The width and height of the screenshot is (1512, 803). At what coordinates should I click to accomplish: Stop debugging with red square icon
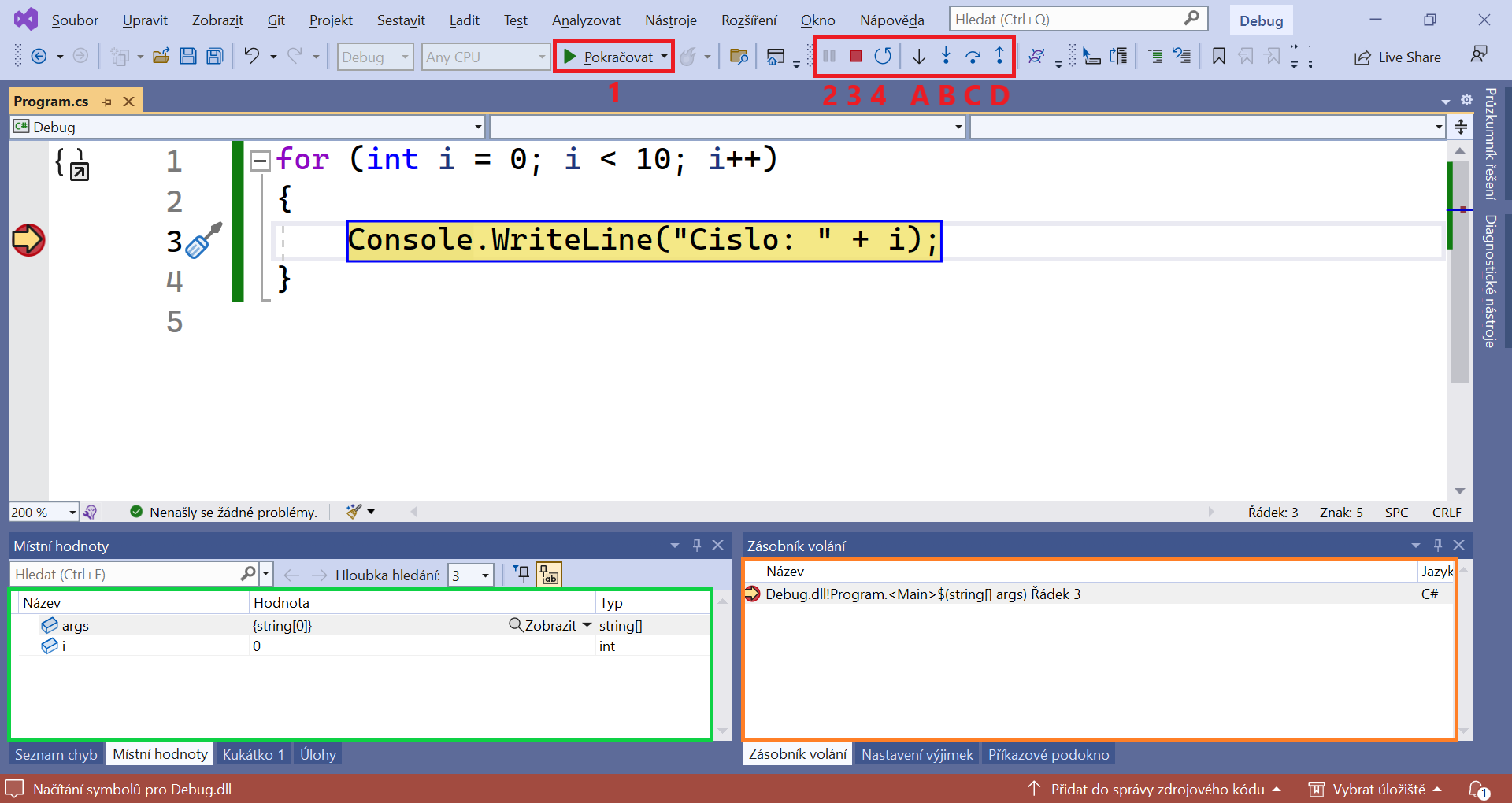click(856, 56)
